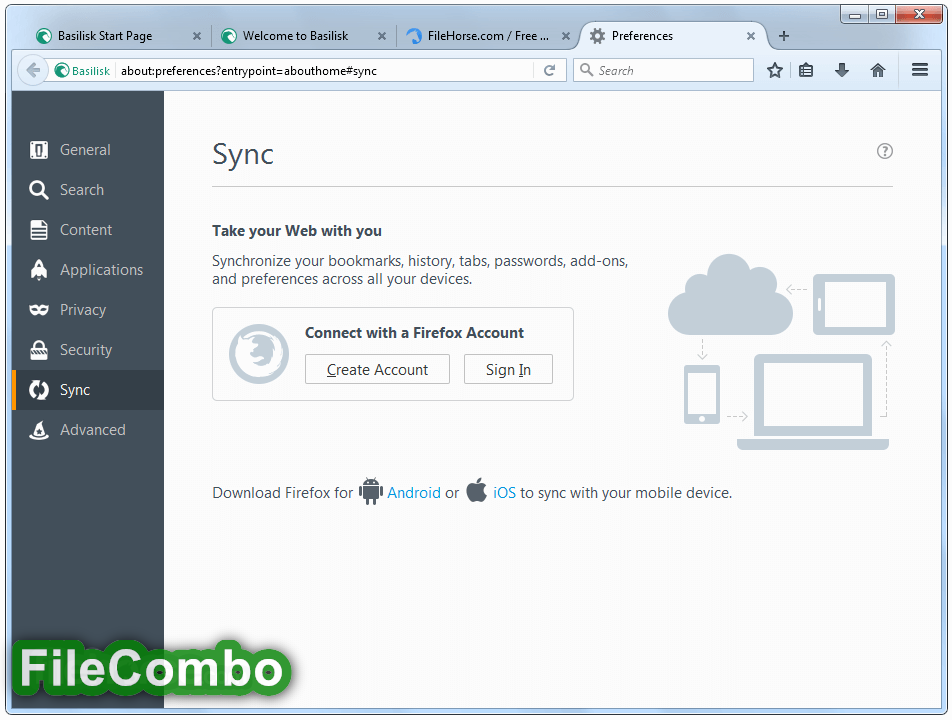The height and width of the screenshot is (720, 952).
Task: Open the Content preferences panel
Action: 87,230
